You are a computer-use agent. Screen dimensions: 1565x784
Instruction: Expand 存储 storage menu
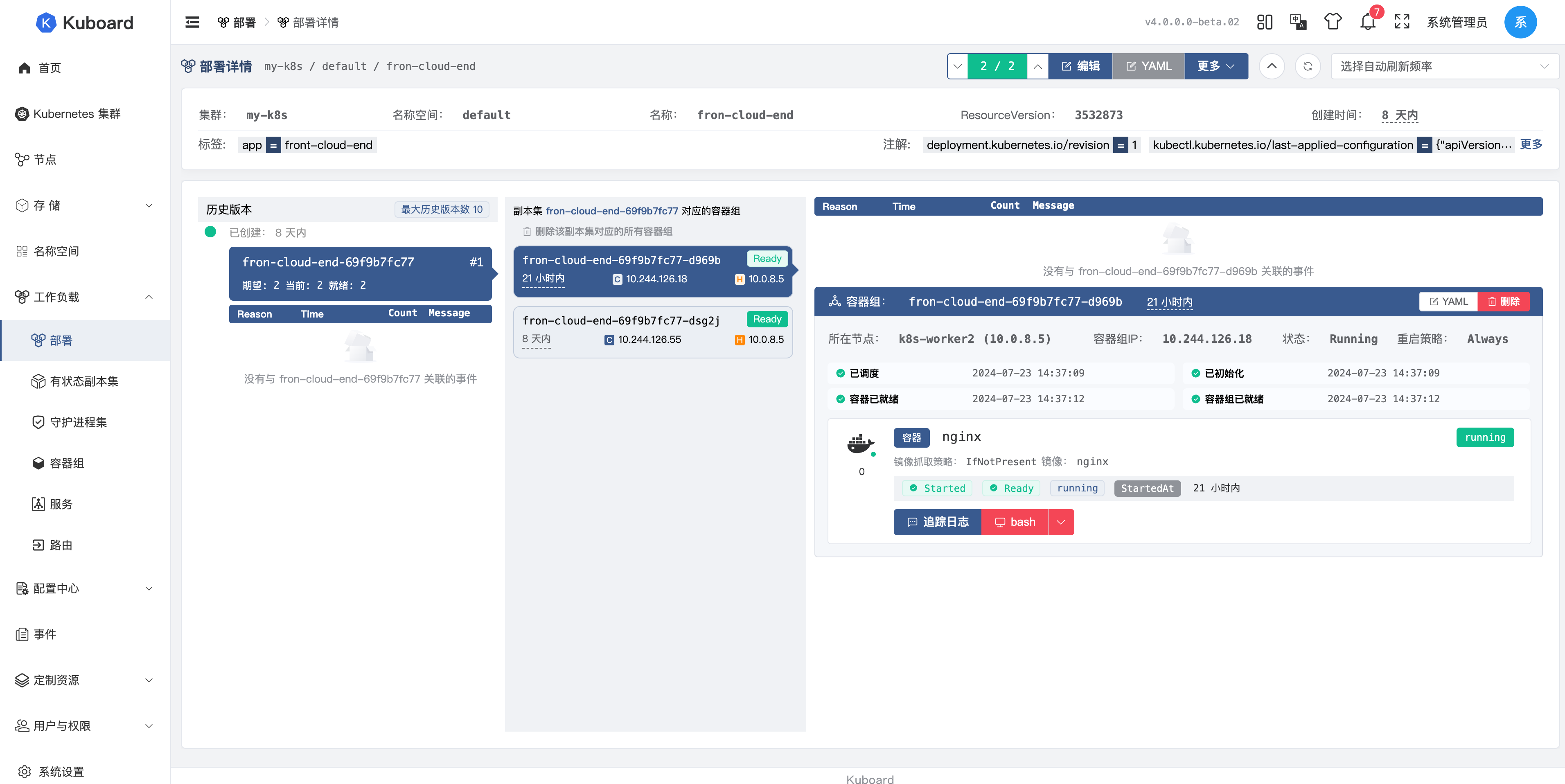85,205
